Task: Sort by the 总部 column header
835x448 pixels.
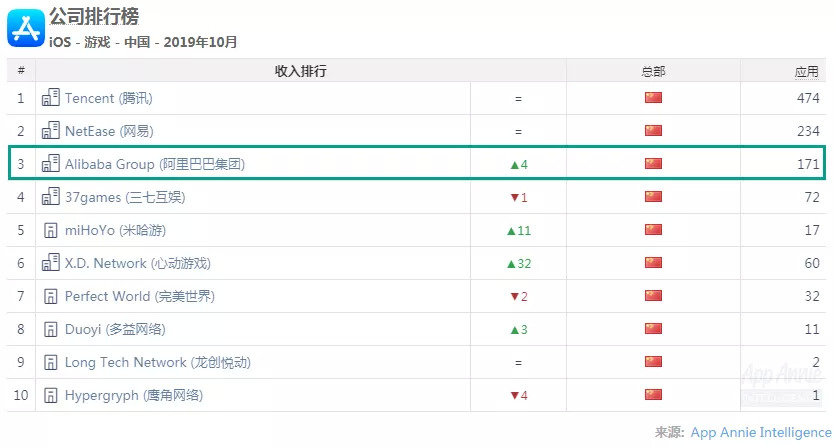Action: [653, 71]
